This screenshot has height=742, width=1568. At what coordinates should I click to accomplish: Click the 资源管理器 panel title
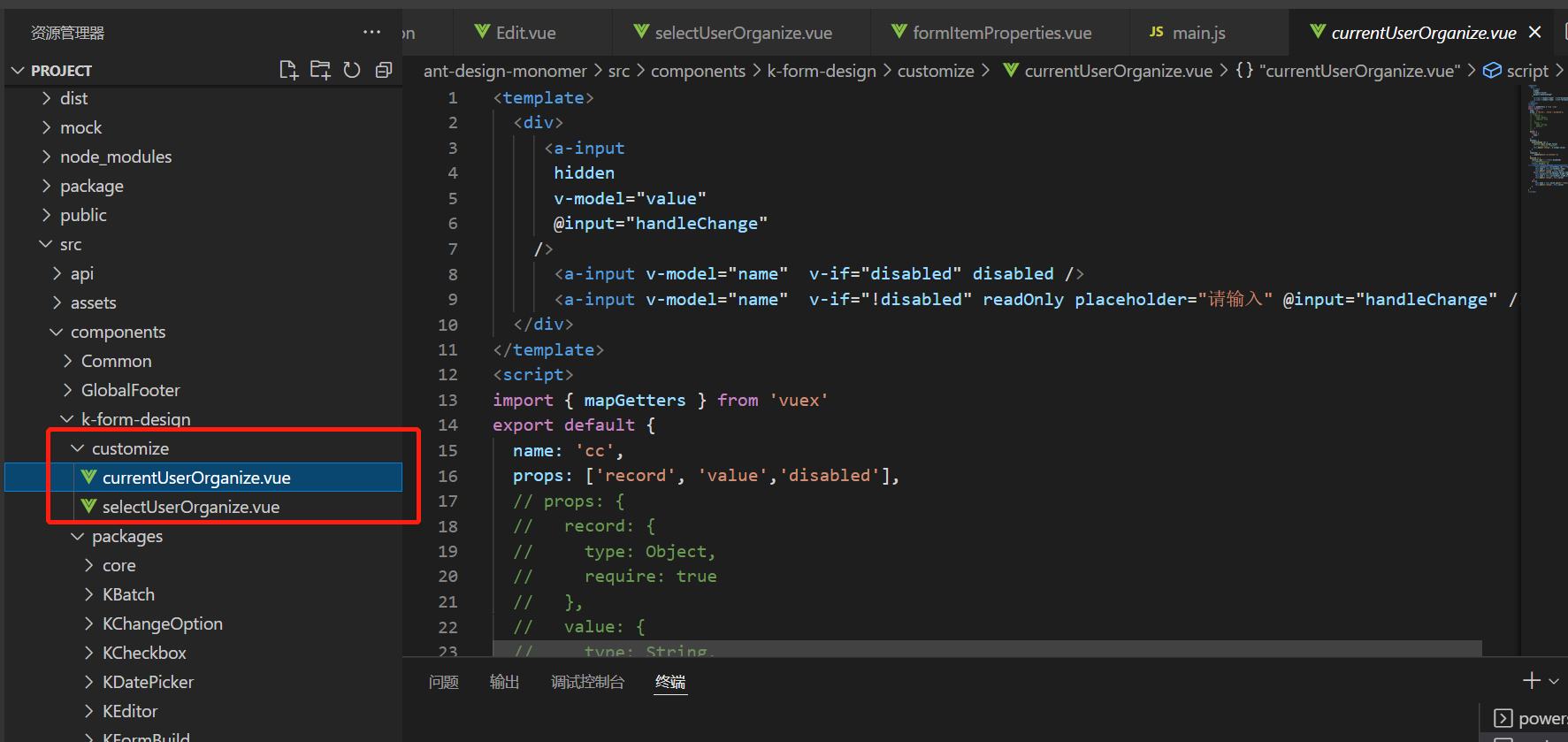pyautogui.click(x=67, y=33)
